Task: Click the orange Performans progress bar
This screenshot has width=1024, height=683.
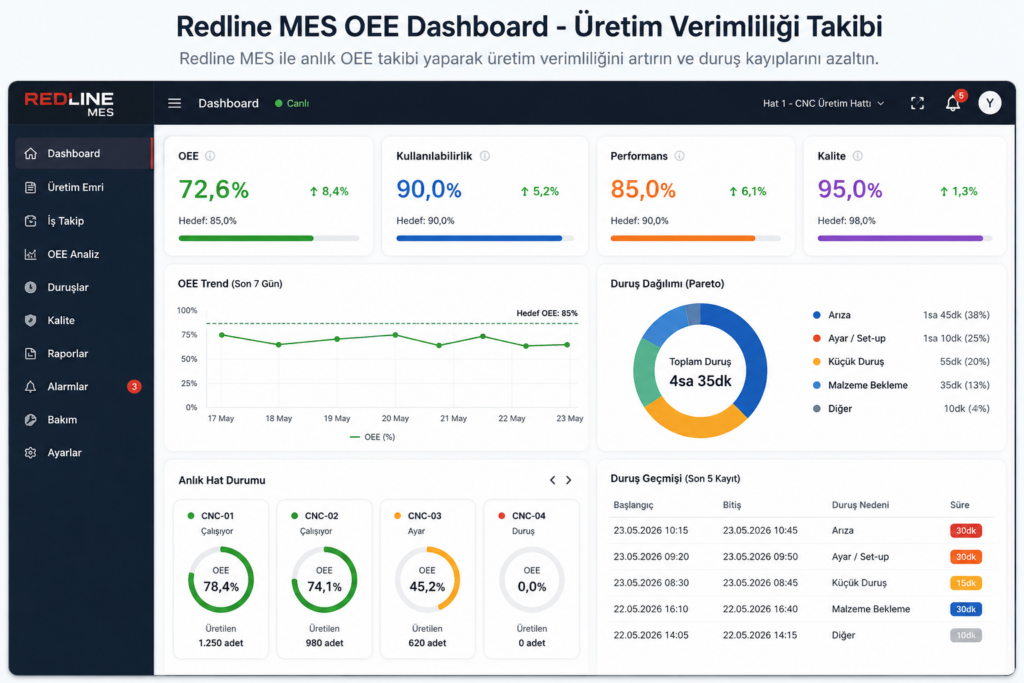Action: click(x=695, y=238)
